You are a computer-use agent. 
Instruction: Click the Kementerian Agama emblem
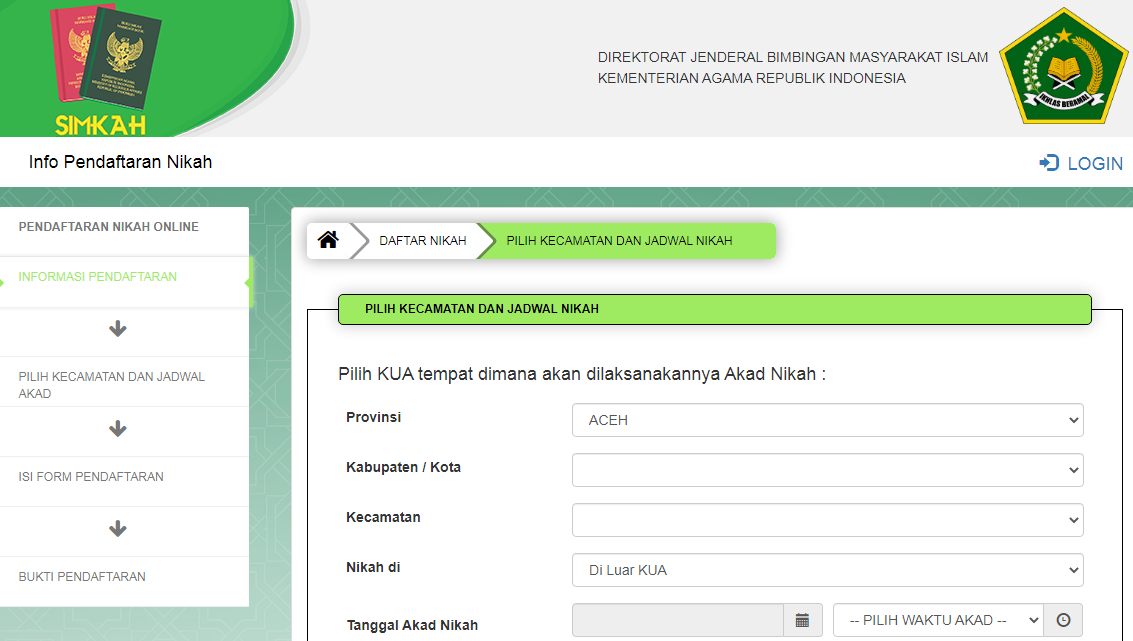click(1064, 66)
